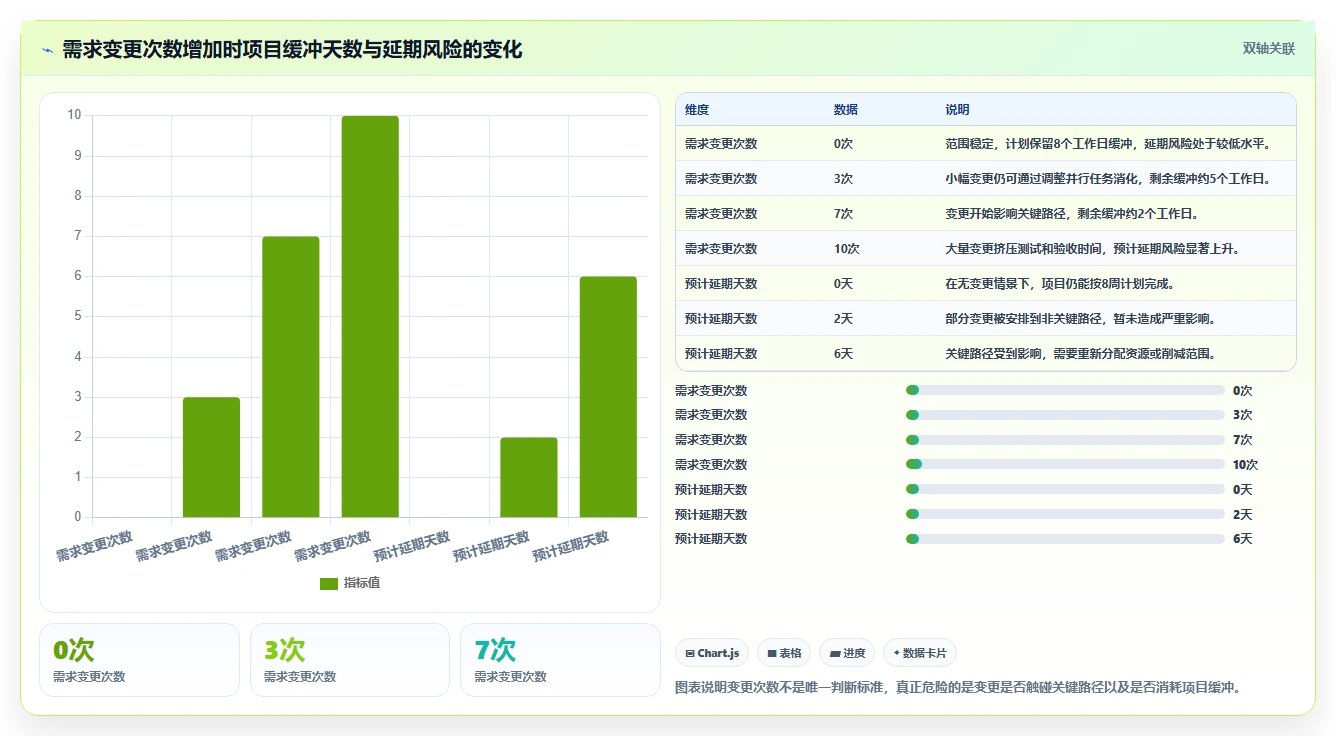This screenshot has height=736, width=1336.
Task: Click the chart bar reaching value 10
Action: (370, 317)
